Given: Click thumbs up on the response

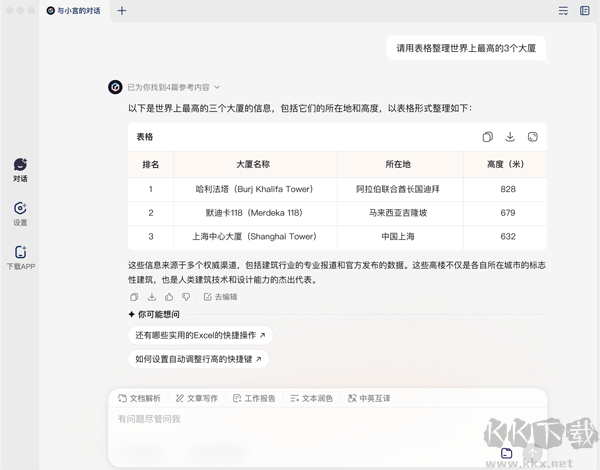Looking at the screenshot, I should (x=169, y=297).
